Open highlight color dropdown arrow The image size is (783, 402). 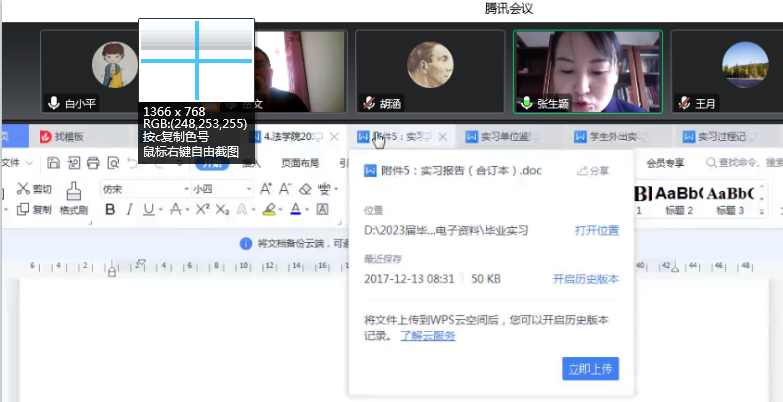(281, 210)
